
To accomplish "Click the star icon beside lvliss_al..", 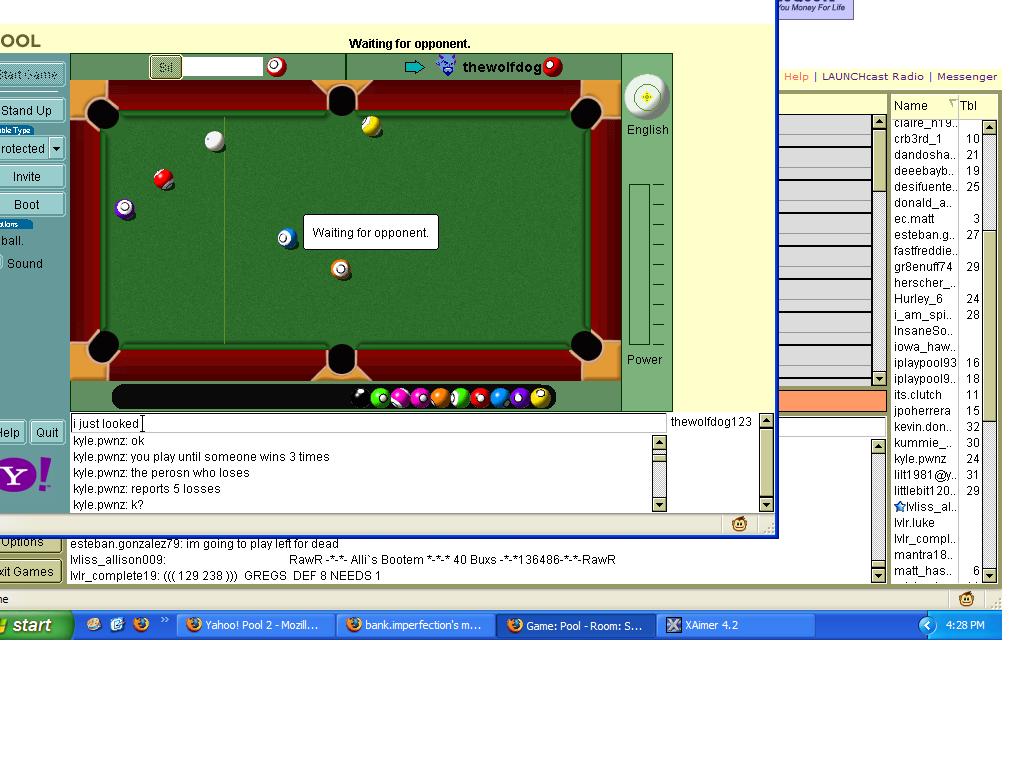I will tap(899, 506).
